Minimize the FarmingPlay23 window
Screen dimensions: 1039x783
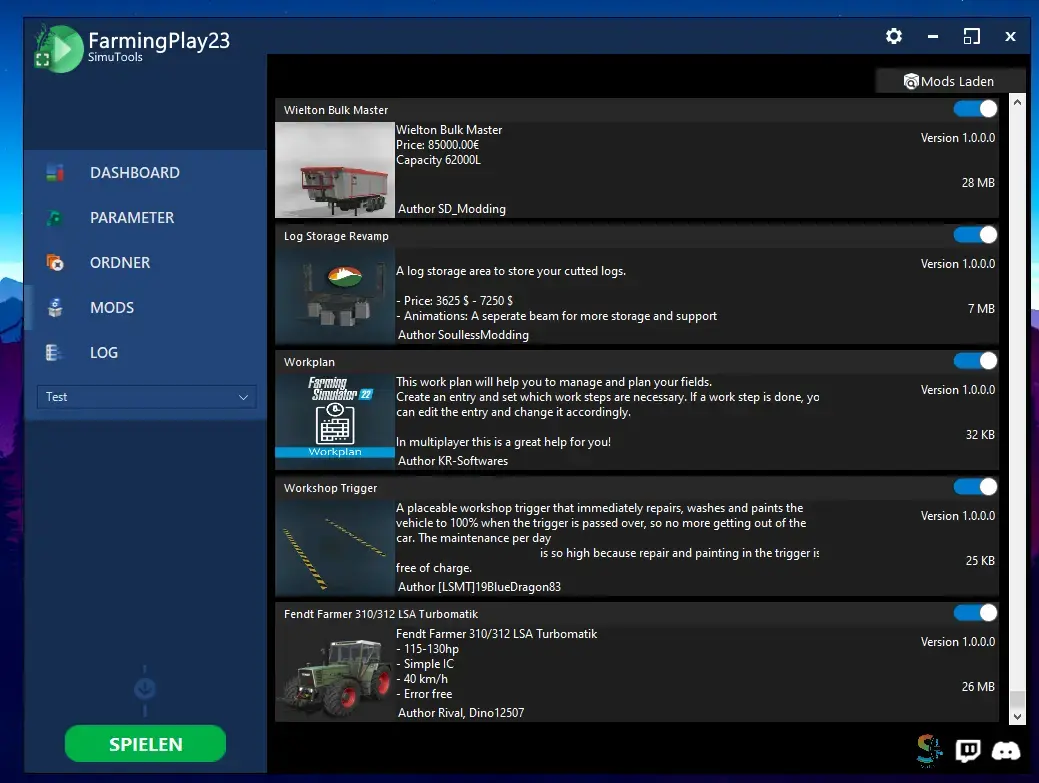(x=933, y=36)
